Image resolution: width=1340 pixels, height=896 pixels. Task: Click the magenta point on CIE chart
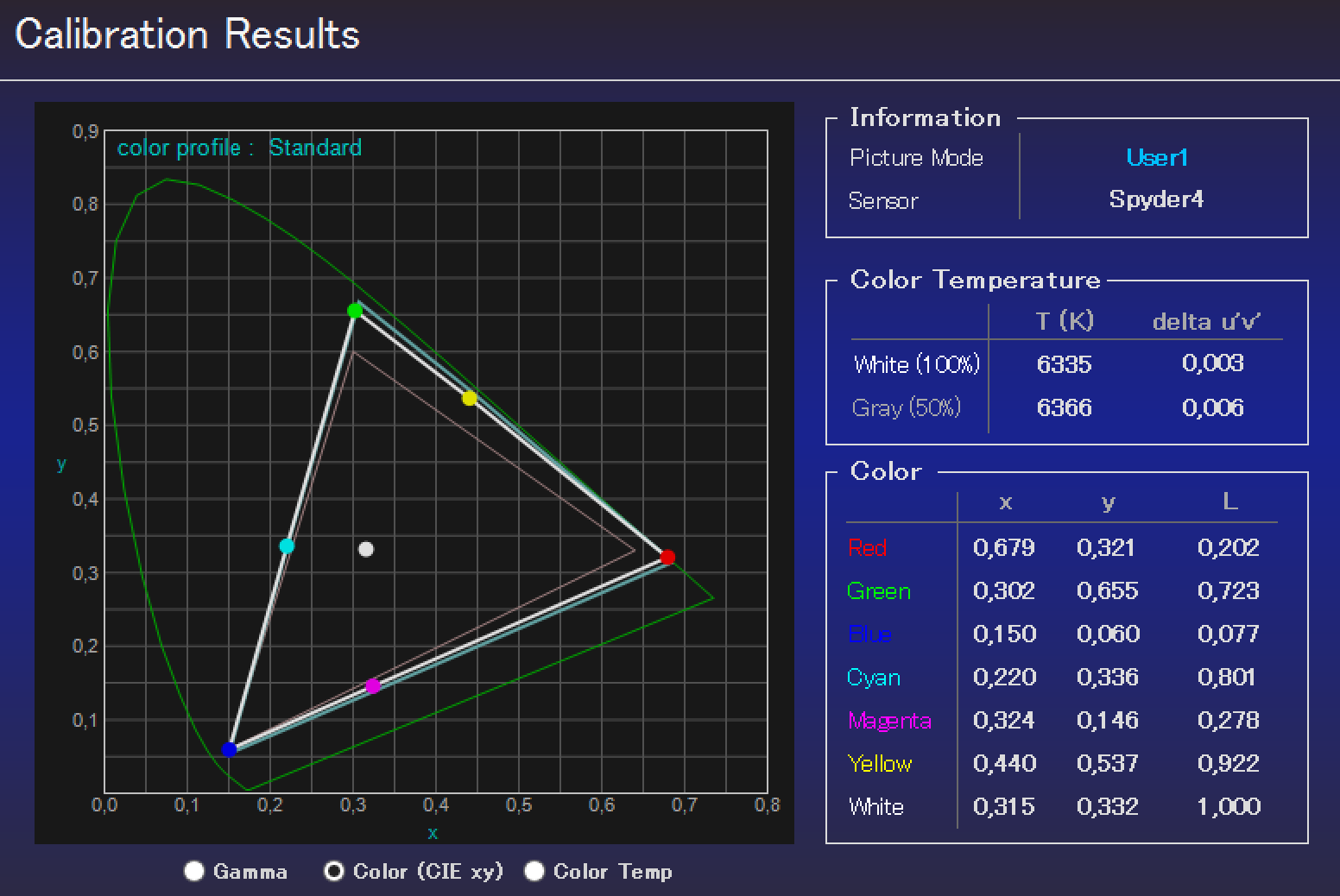373,686
